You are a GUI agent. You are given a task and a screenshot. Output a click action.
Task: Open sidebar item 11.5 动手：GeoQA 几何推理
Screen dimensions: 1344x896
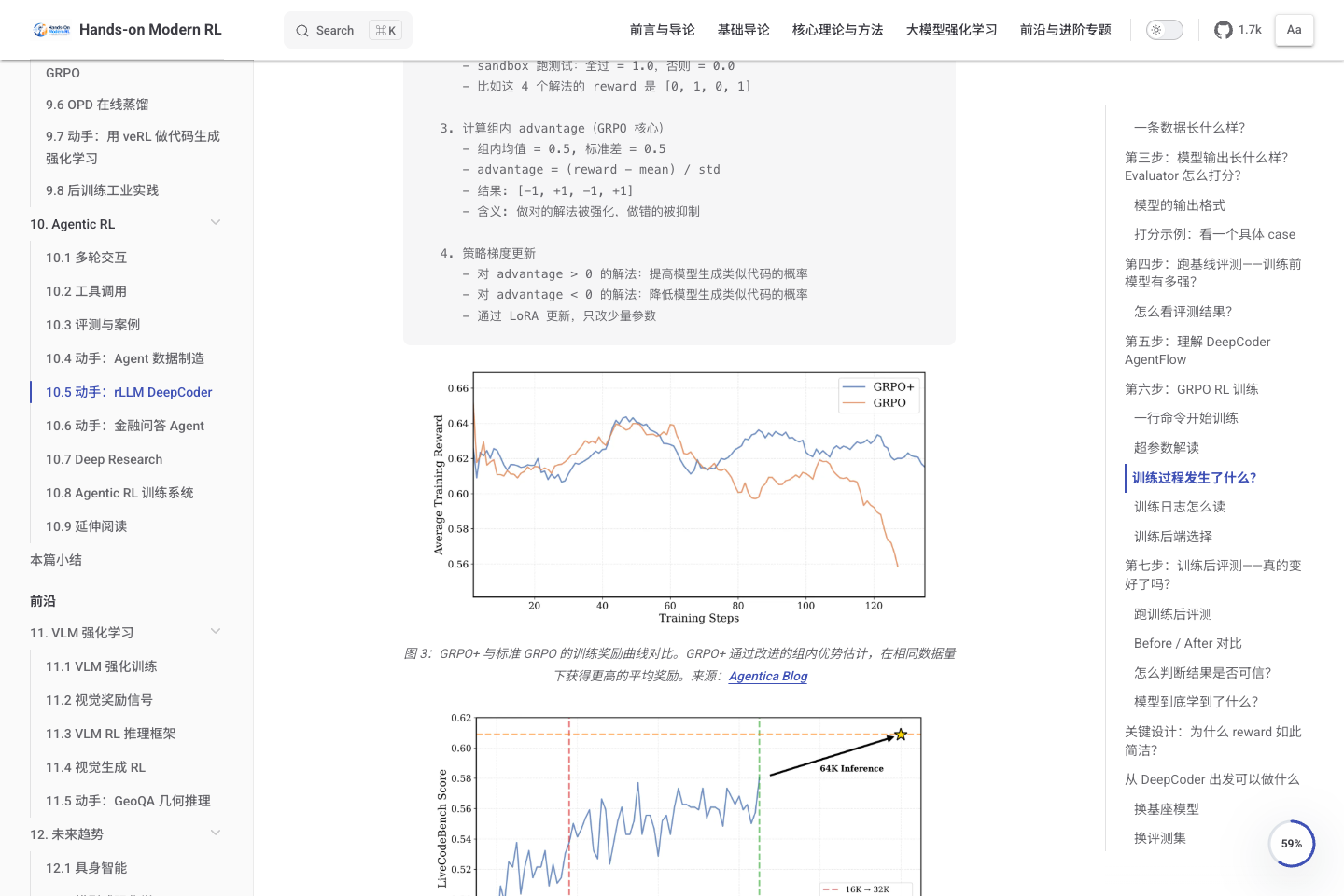click(x=129, y=801)
